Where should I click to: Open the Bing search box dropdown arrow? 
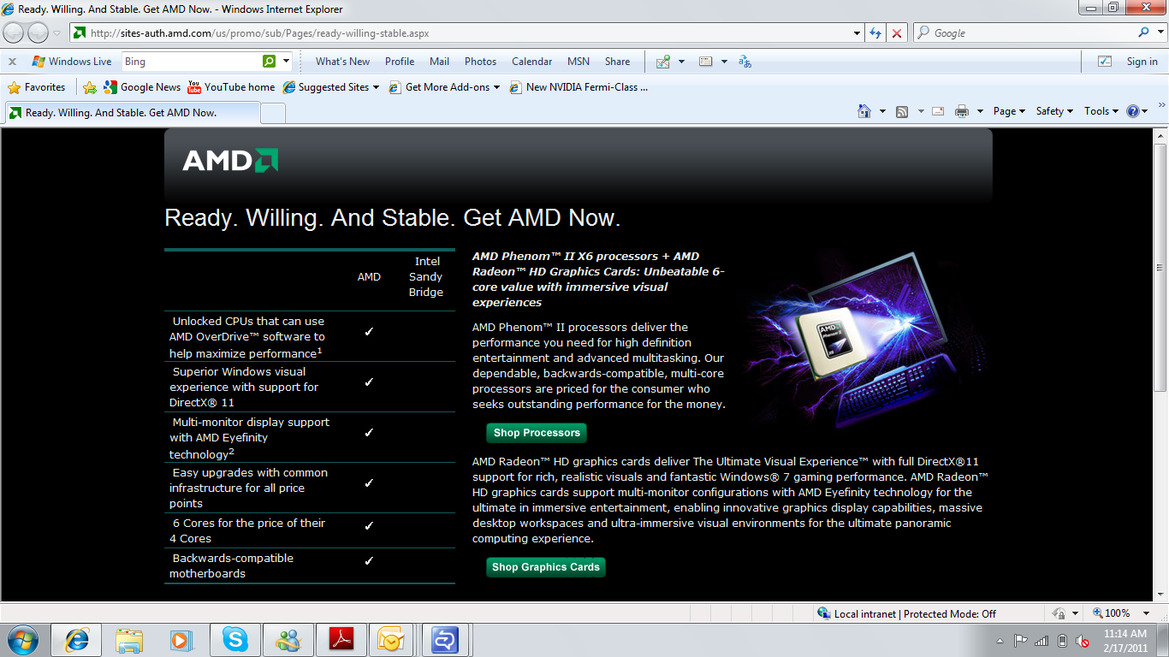[x=286, y=61]
